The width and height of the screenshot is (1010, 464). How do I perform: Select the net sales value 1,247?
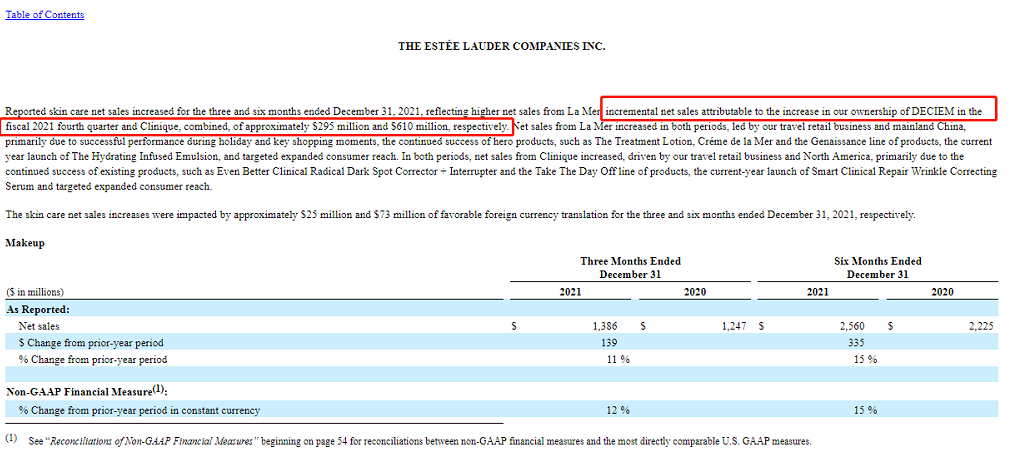click(x=734, y=327)
